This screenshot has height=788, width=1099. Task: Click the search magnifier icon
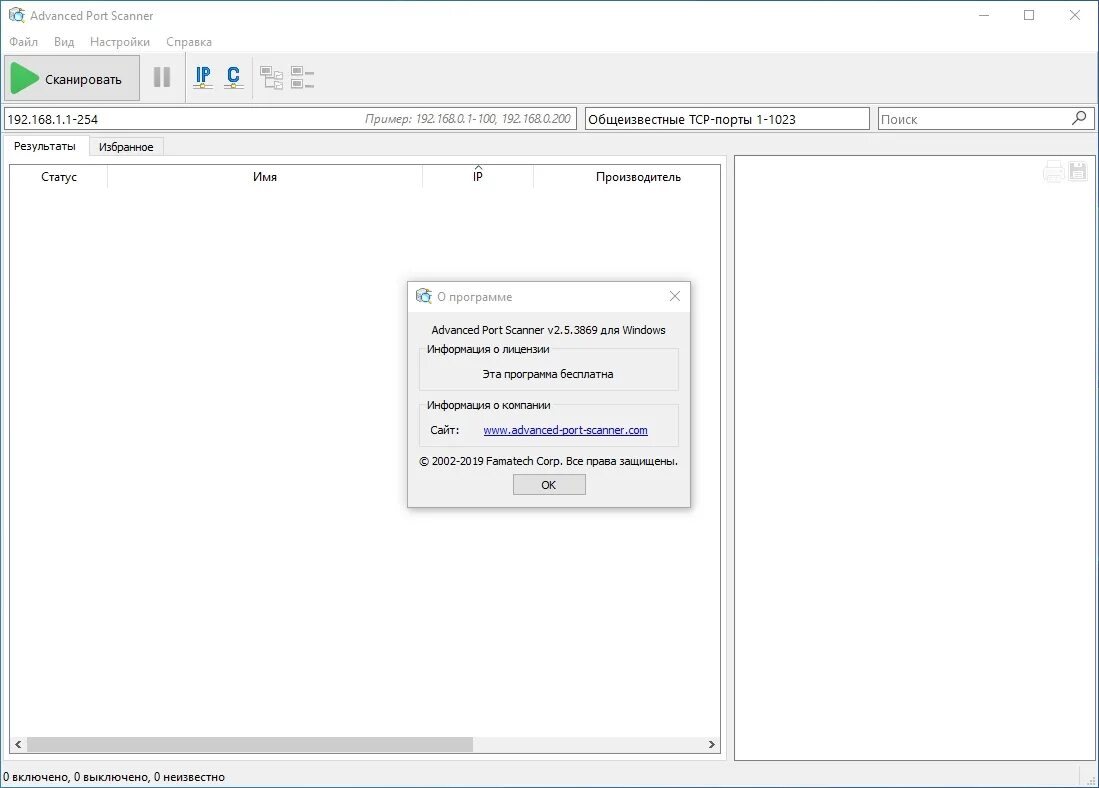click(1079, 118)
